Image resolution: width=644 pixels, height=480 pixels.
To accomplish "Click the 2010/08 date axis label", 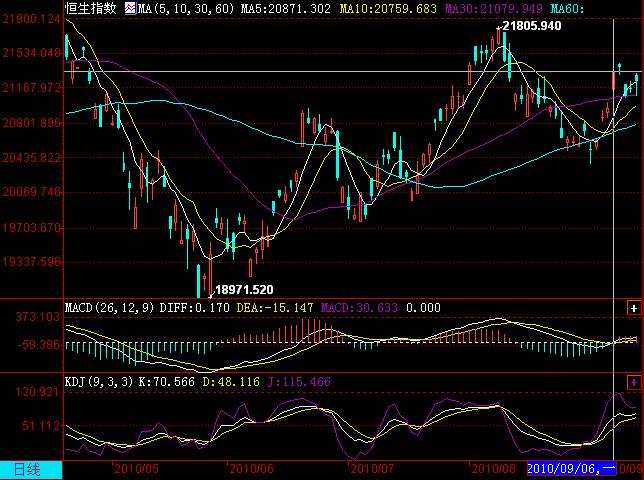I will tap(493, 469).
